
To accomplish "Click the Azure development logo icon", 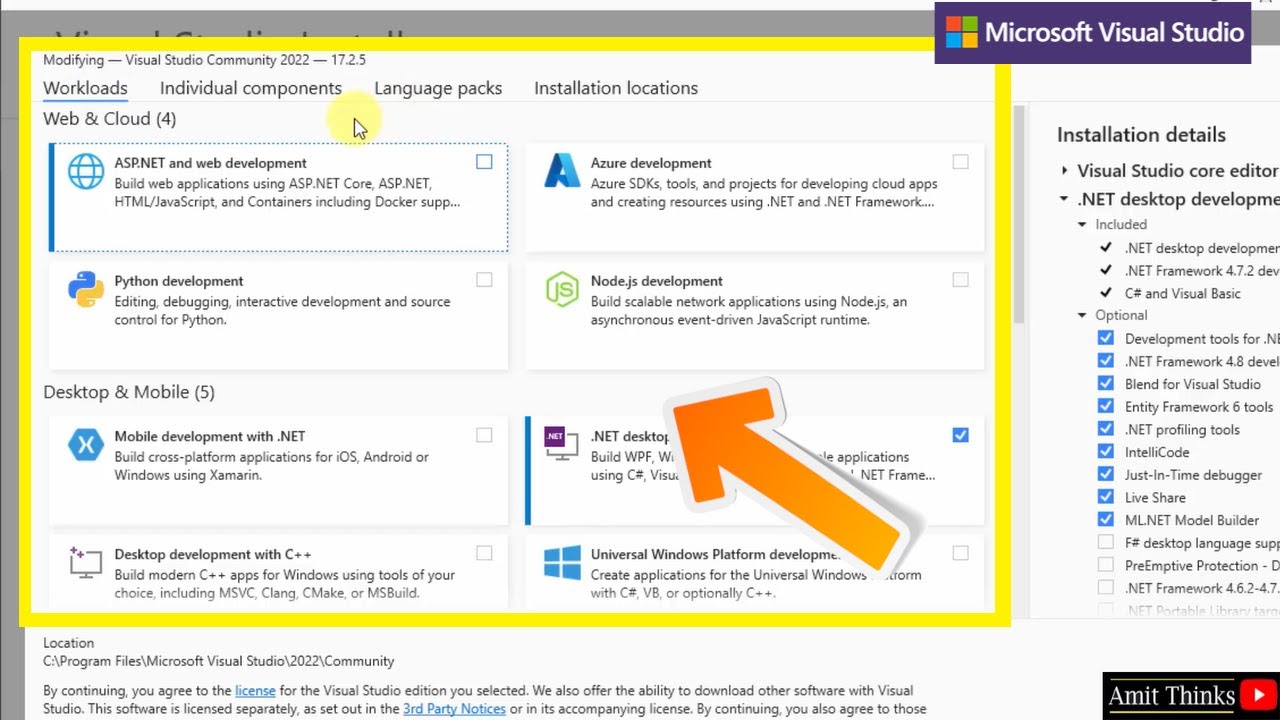I will pos(562,171).
